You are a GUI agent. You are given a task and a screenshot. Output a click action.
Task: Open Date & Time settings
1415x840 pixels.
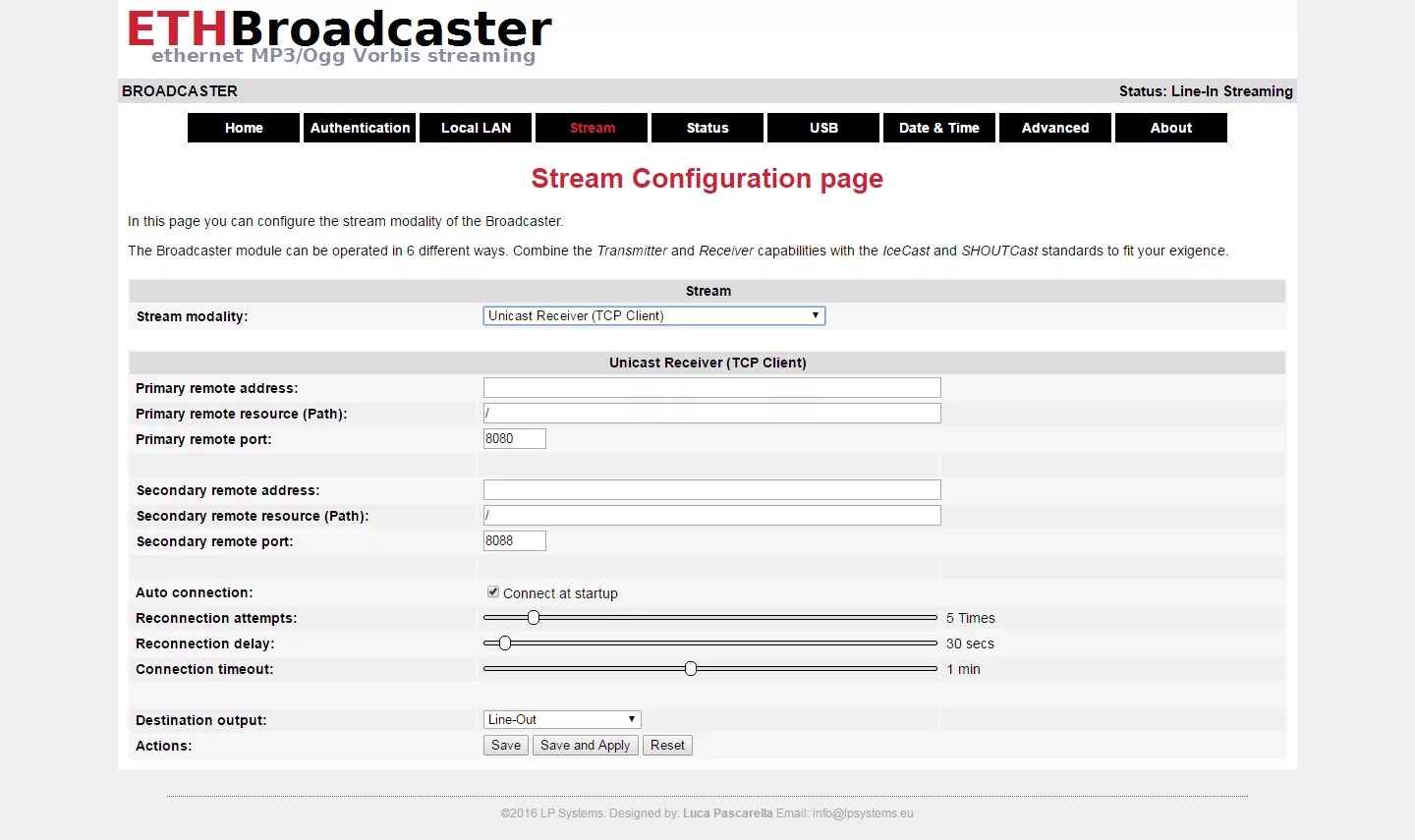tap(939, 128)
